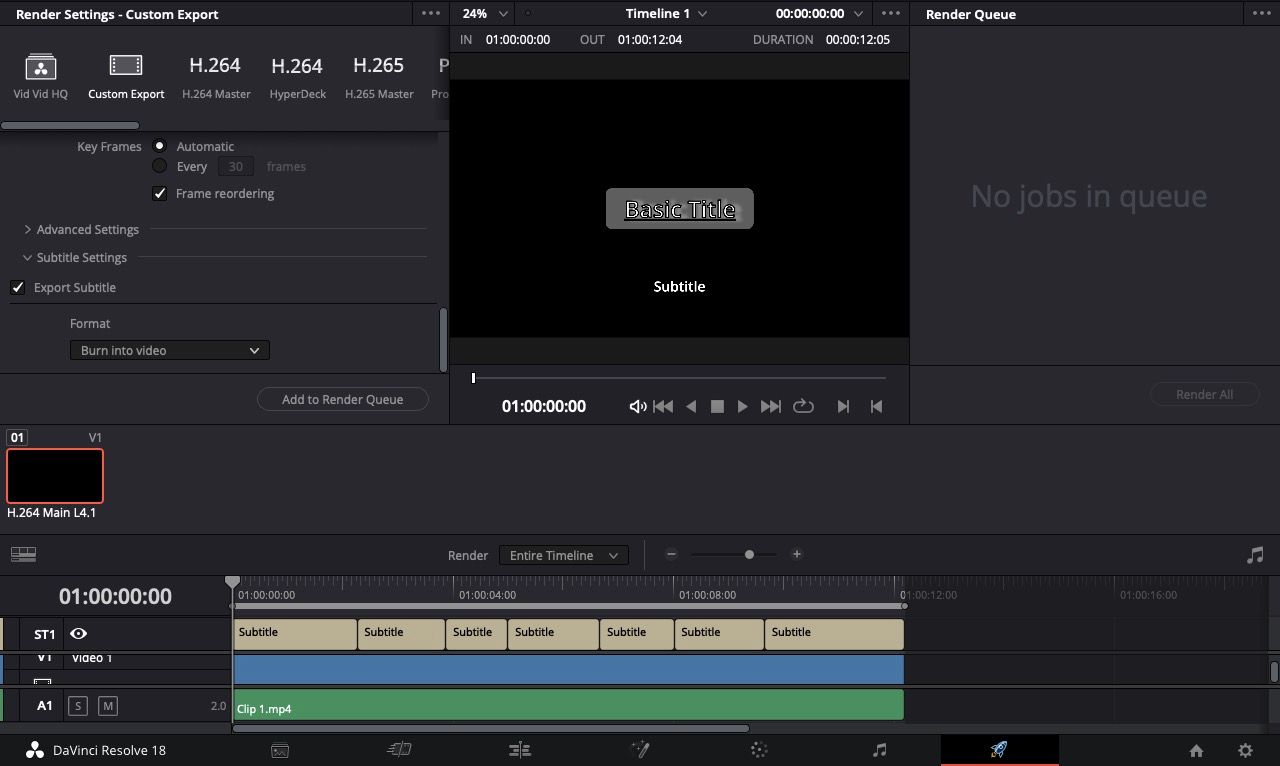Expand Advanced Settings
Image resolution: width=1280 pixels, height=766 pixels.
87,229
